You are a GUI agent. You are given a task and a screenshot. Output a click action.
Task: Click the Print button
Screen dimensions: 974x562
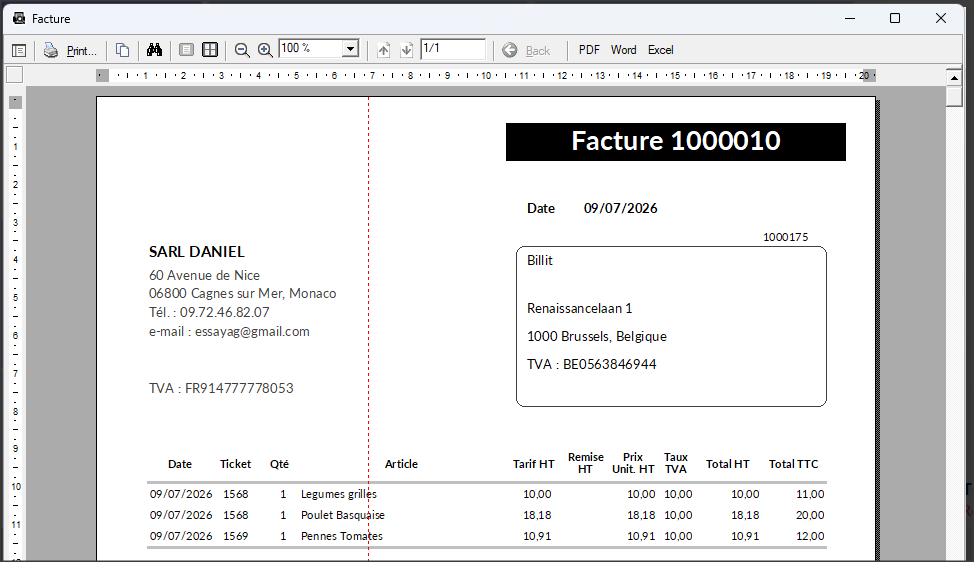tap(70, 50)
